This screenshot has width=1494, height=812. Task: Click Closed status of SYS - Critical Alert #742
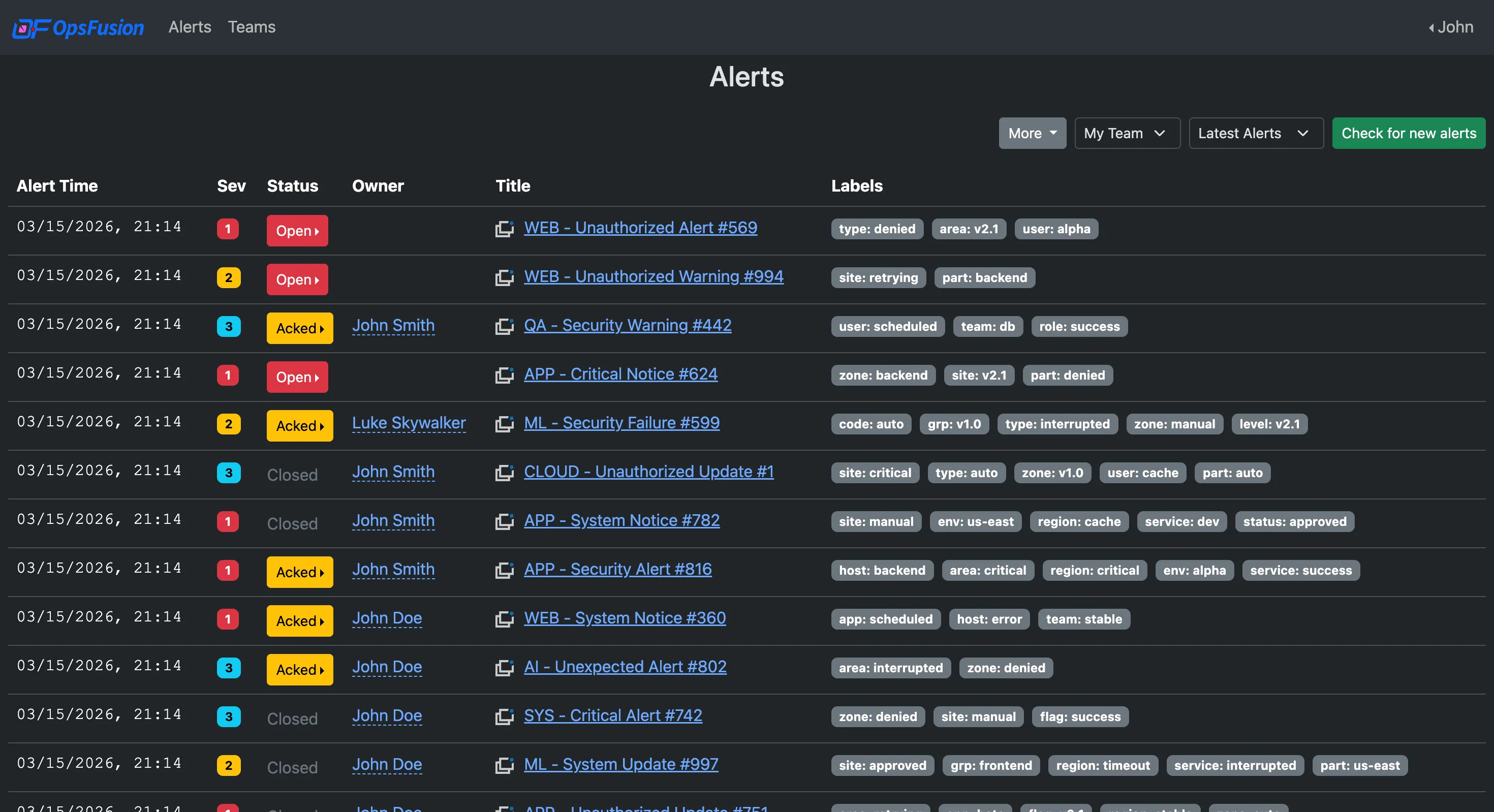pyautogui.click(x=292, y=718)
